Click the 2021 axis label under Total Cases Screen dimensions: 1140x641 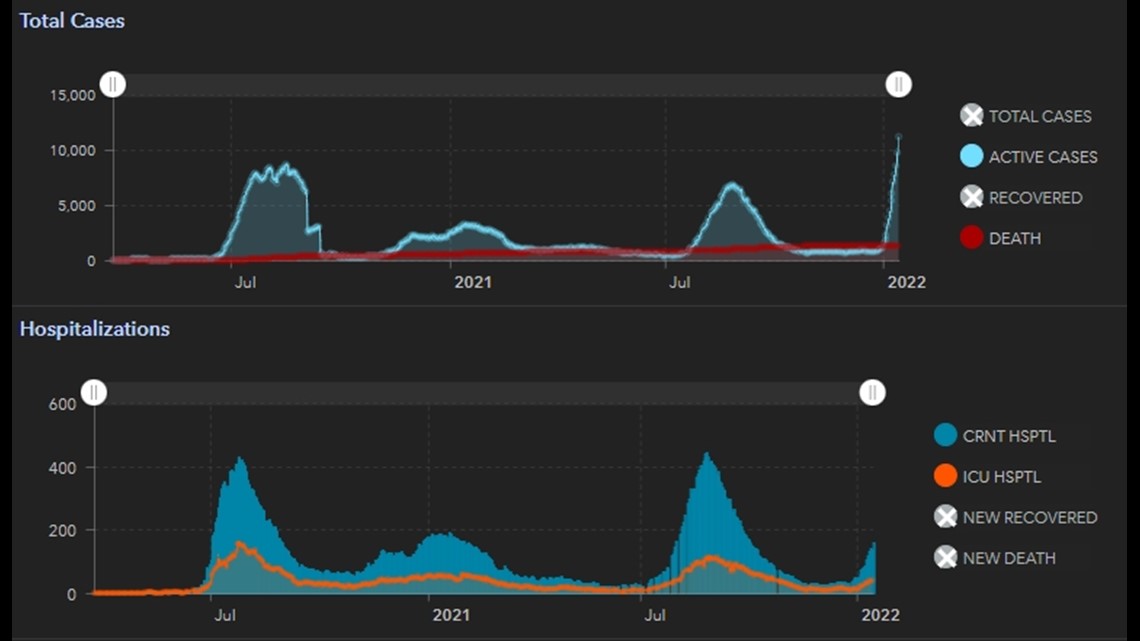pyautogui.click(x=473, y=282)
